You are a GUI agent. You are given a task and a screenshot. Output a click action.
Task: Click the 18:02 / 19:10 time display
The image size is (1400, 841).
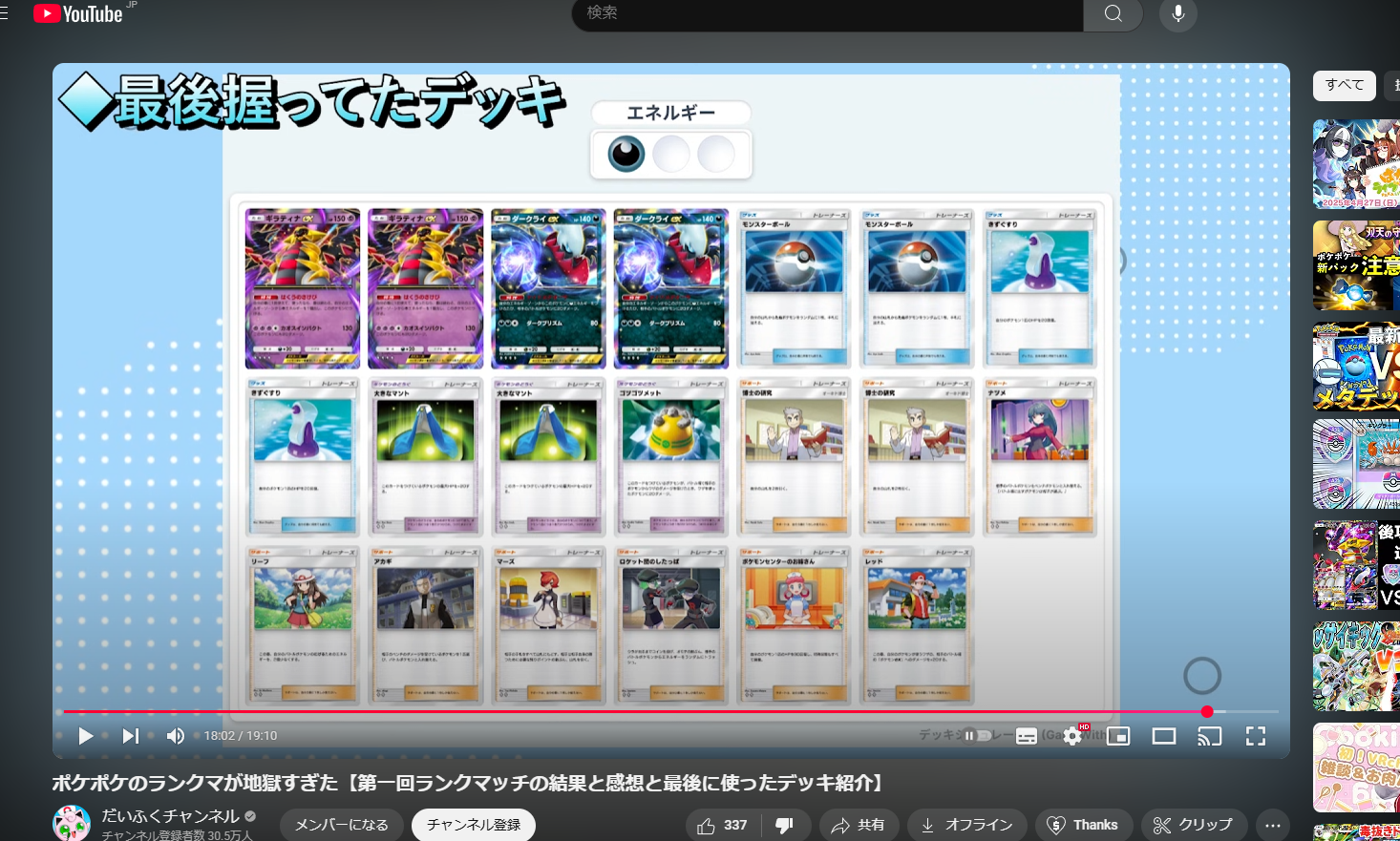click(241, 736)
